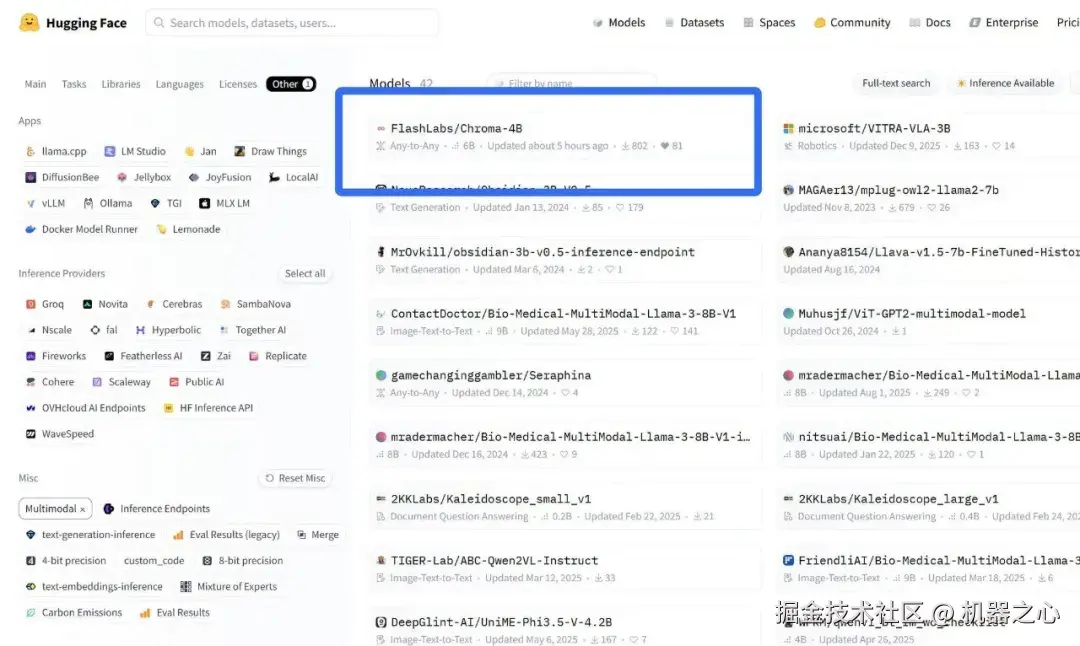Screen dimensions: 1080x646
Task: Switch to the Main filter tab
Action: pyautogui.click(x=35, y=84)
